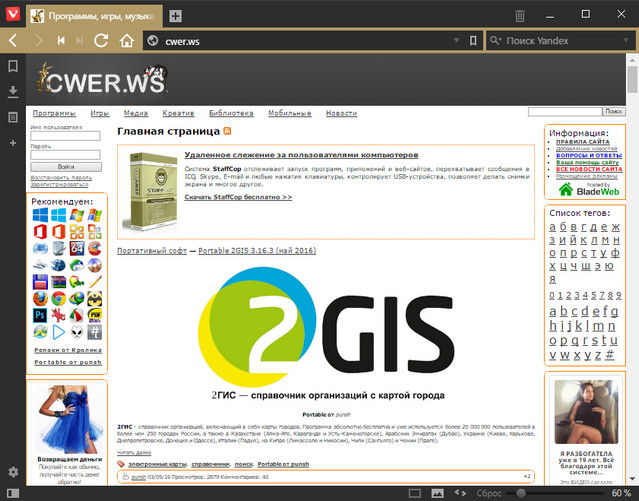Image resolution: width=639 pixels, height=501 pixels.
Task: Click the Firefox icon in Рекомендуем
Action: pos(40,299)
